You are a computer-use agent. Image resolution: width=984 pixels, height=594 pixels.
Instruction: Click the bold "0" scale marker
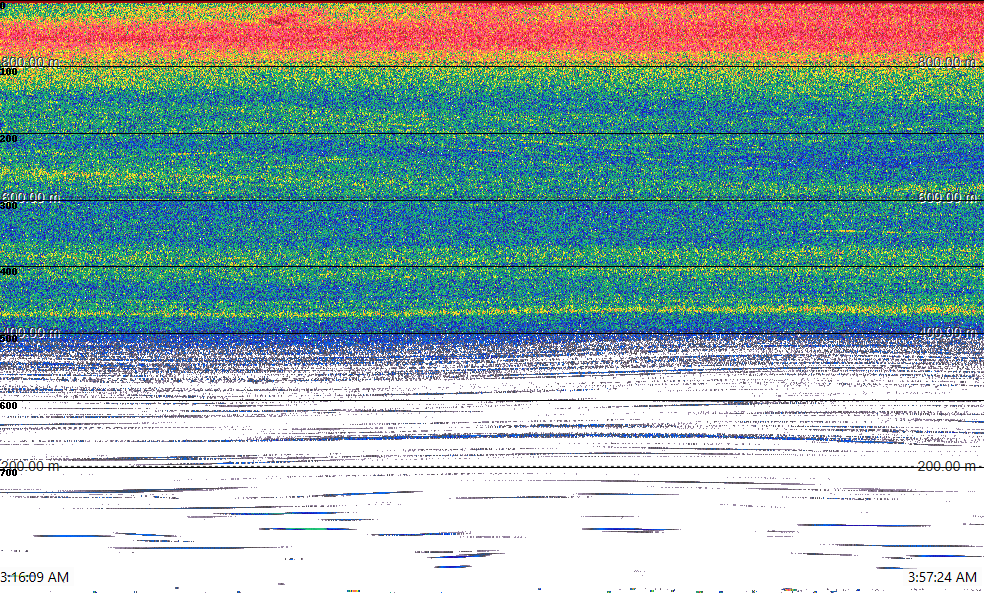3,5
